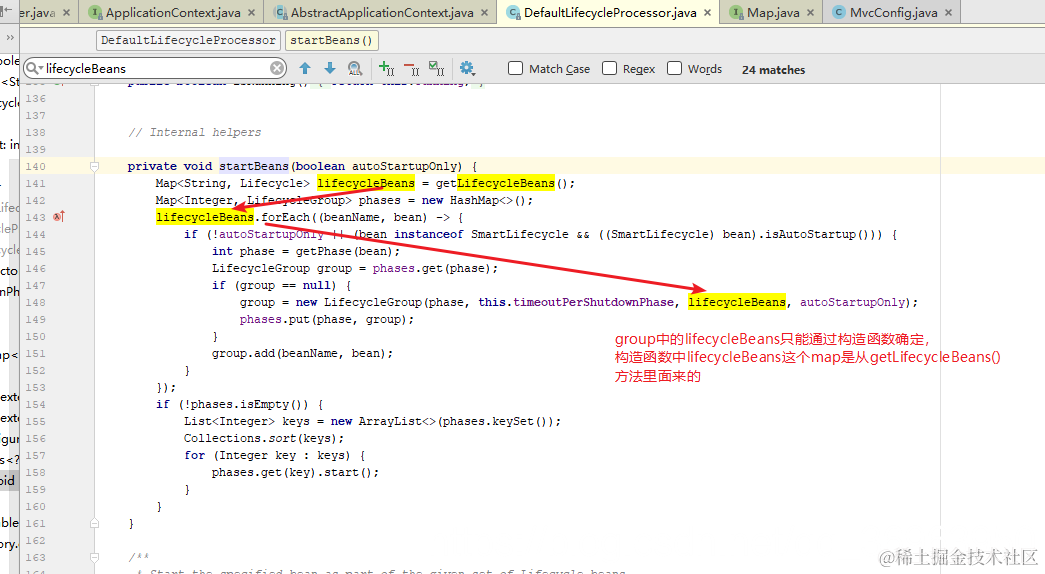Click fold end marker at line 161
Viewport: 1045px width, 574px height.
[x=95, y=523]
